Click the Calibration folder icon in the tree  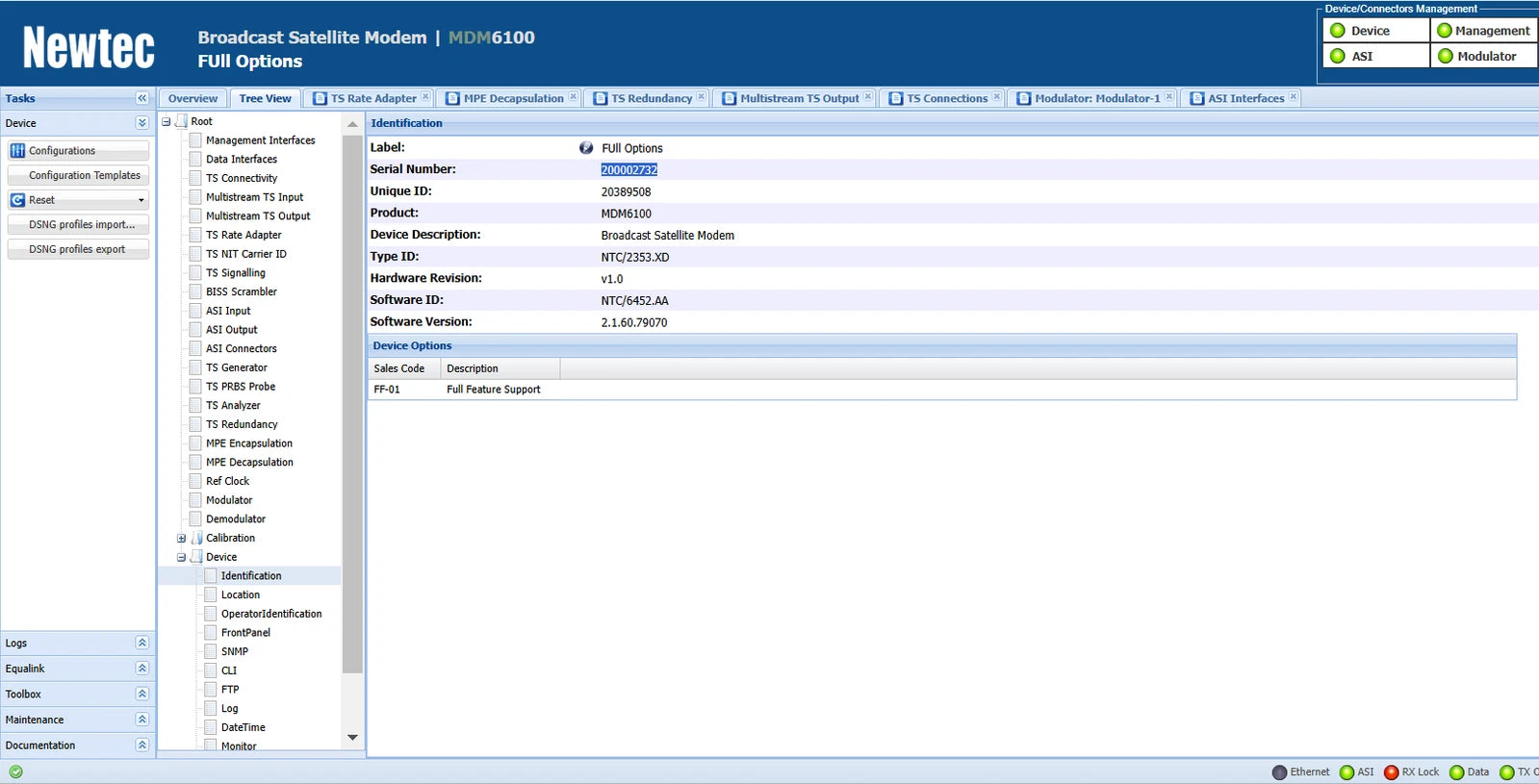196,538
